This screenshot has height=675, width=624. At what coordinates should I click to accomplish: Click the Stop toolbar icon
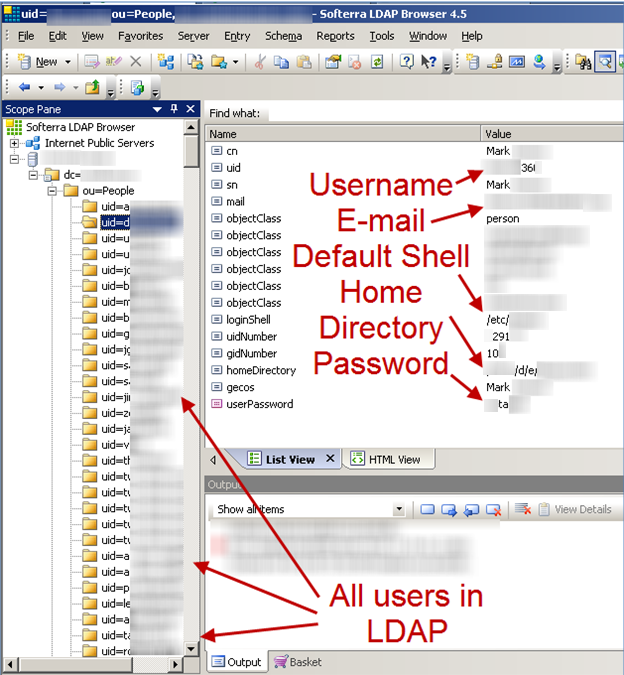click(x=355, y=62)
